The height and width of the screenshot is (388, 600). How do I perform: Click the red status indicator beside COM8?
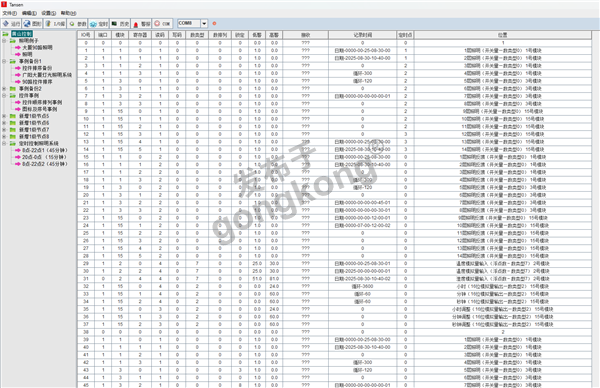click(214, 24)
